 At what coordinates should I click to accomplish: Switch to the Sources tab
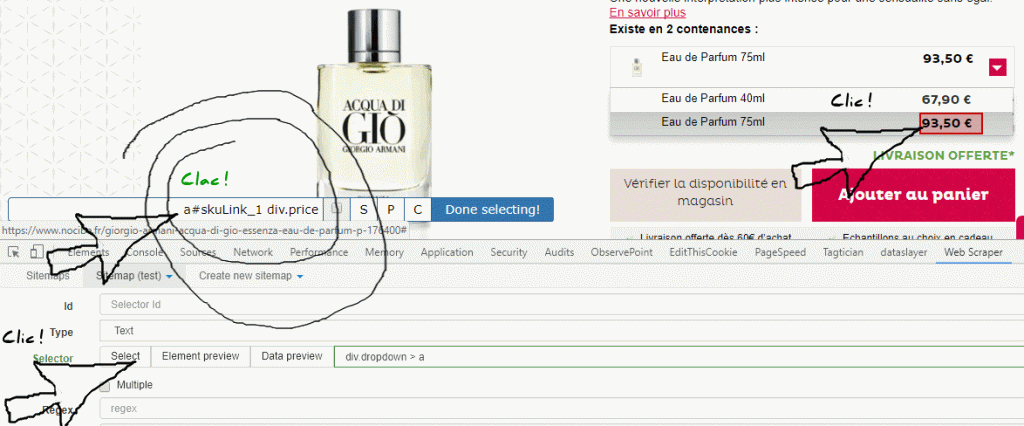(198, 252)
